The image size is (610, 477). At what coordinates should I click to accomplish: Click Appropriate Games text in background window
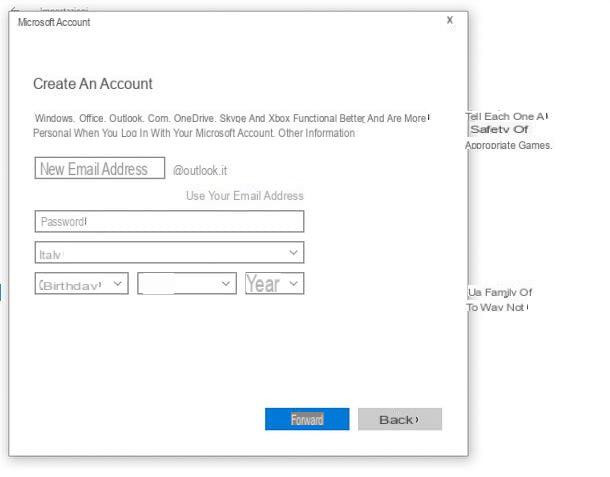tap(508, 146)
